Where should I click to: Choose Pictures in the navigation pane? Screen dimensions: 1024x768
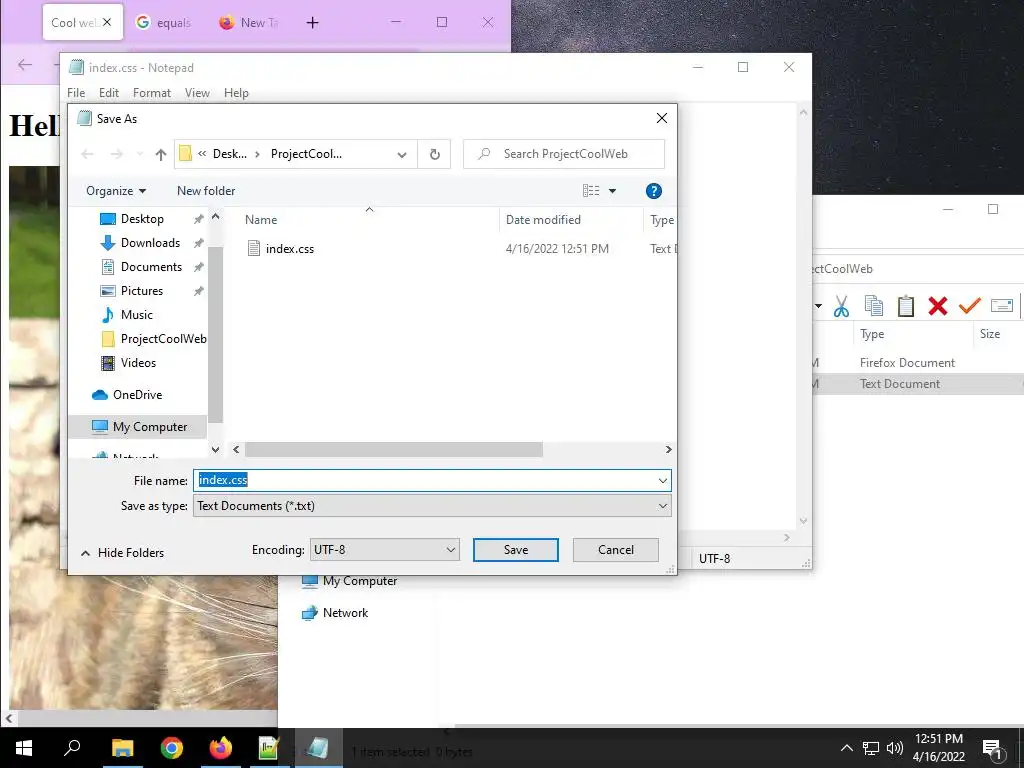[x=142, y=291]
